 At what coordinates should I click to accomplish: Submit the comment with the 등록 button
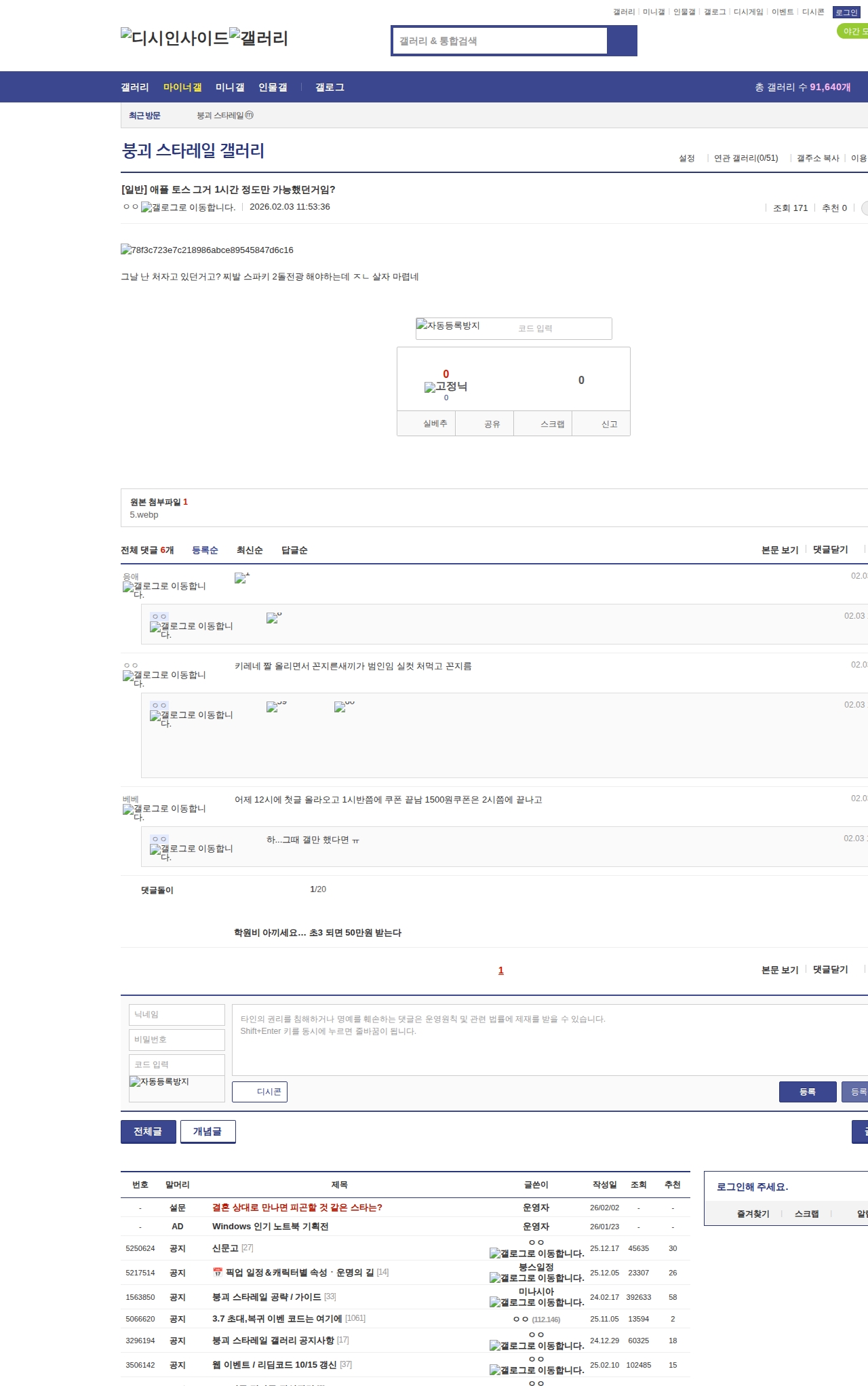807,1092
